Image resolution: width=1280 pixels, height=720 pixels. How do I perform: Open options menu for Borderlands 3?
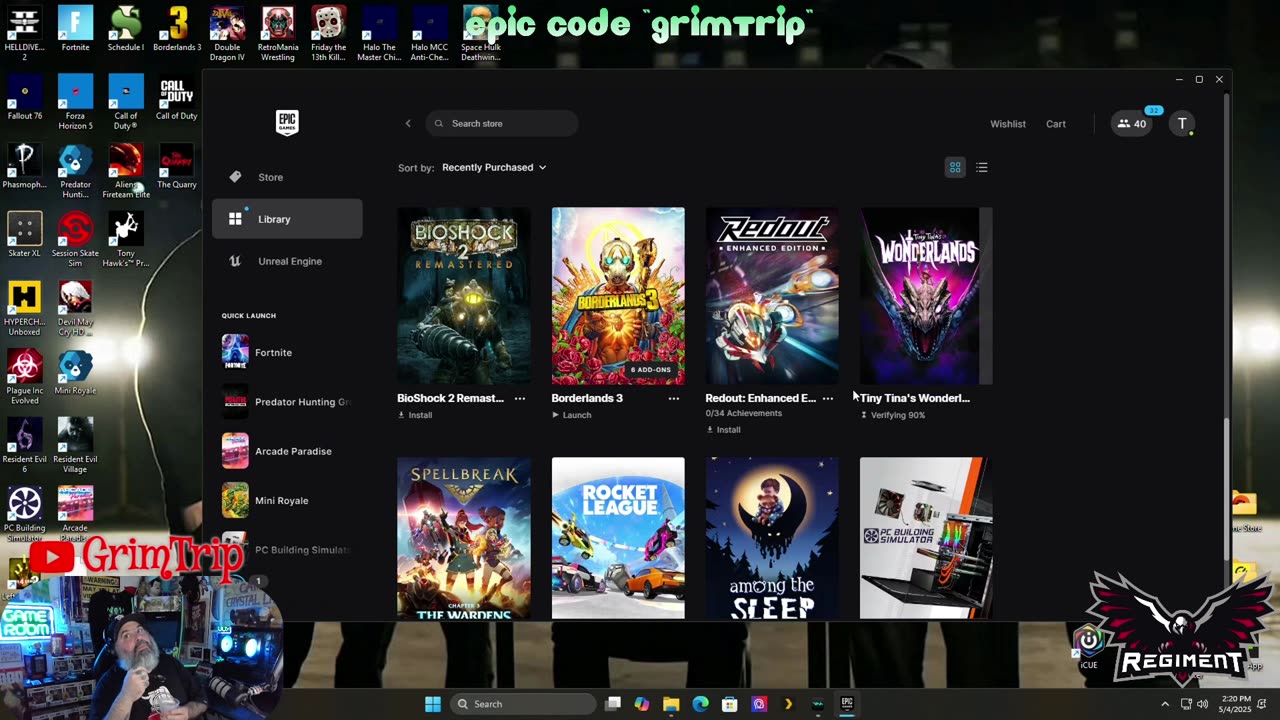pos(674,398)
